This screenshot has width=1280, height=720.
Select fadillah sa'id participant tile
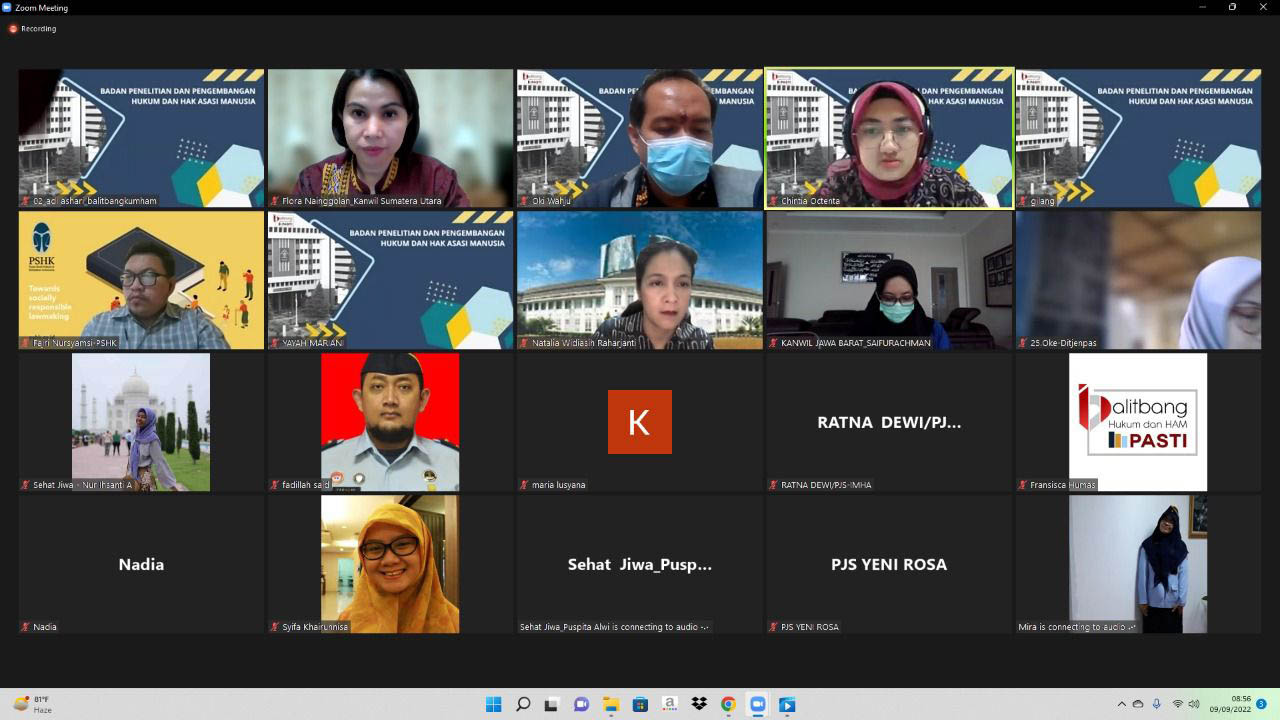(390, 422)
